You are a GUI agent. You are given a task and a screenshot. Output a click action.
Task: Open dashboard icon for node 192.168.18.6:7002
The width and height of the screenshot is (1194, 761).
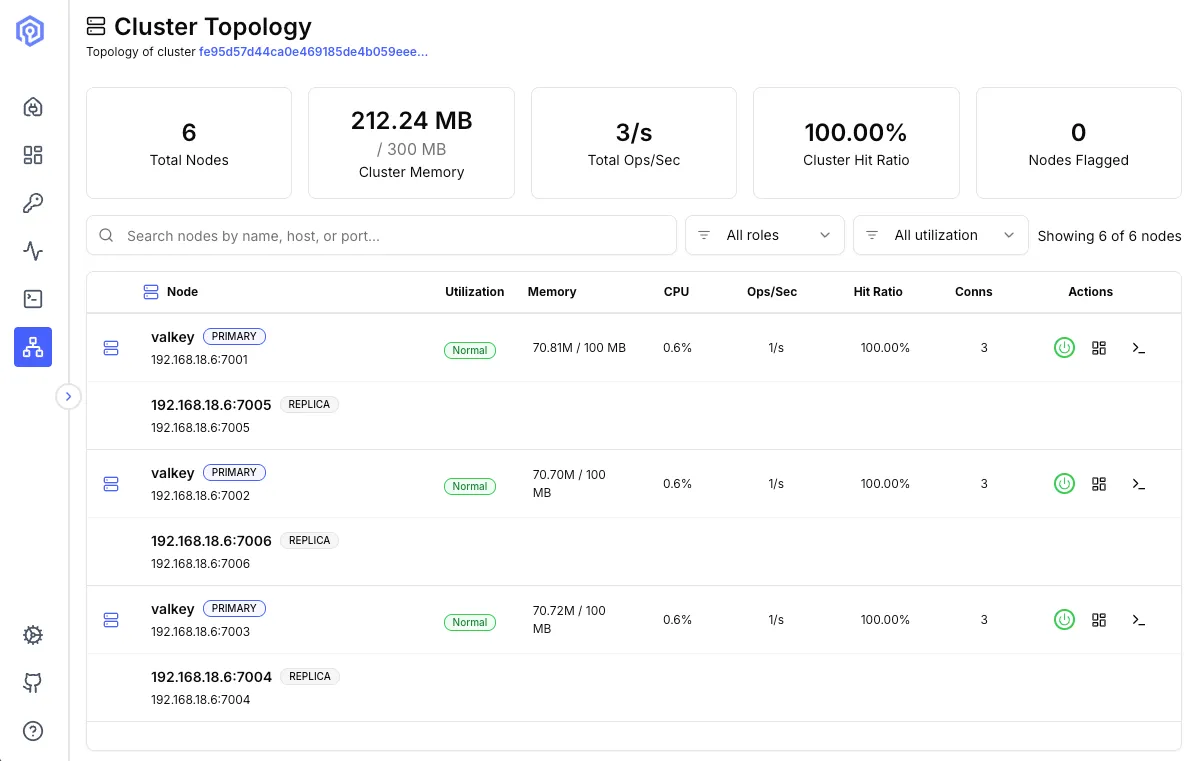tap(1099, 484)
